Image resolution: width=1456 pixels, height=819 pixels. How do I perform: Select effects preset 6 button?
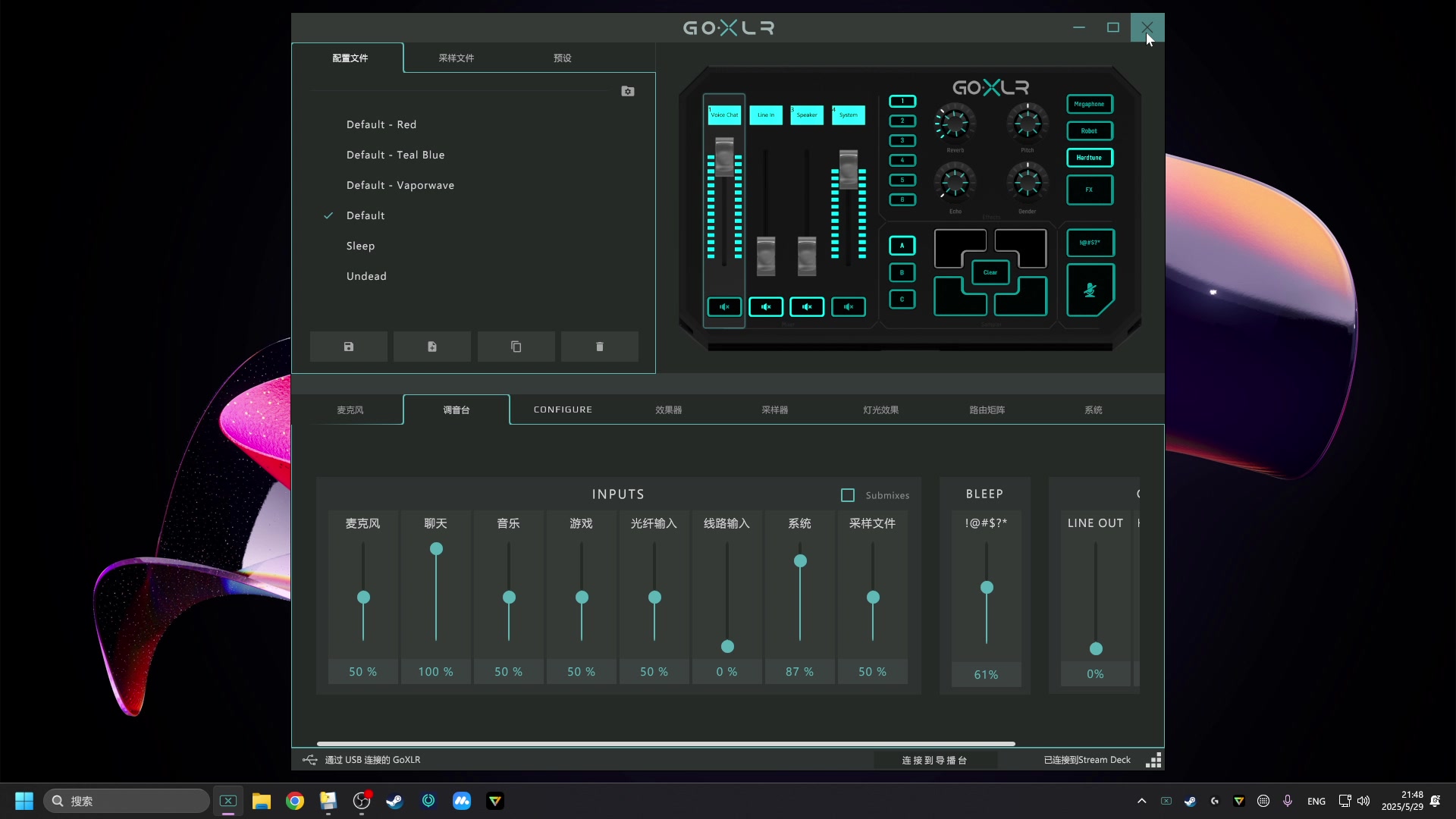pos(902,199)
